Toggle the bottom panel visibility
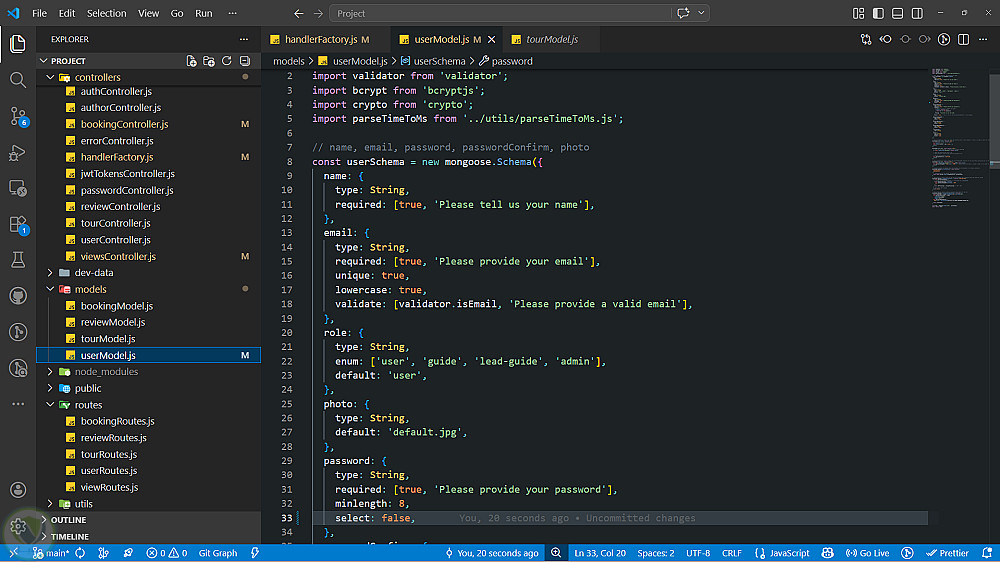1000x562 pixels. [x=895, y=13]
